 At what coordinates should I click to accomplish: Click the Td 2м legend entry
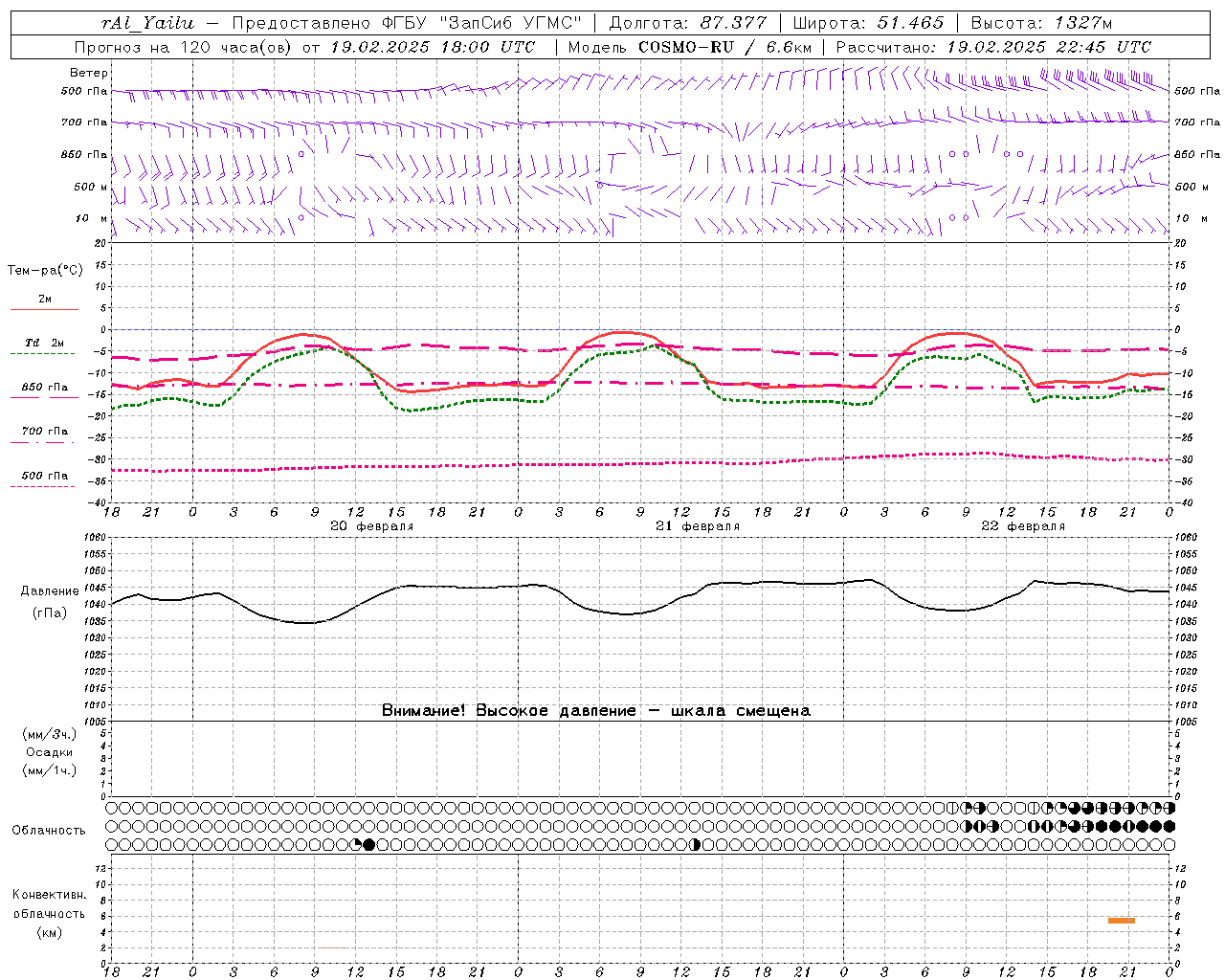pos(44,343)
